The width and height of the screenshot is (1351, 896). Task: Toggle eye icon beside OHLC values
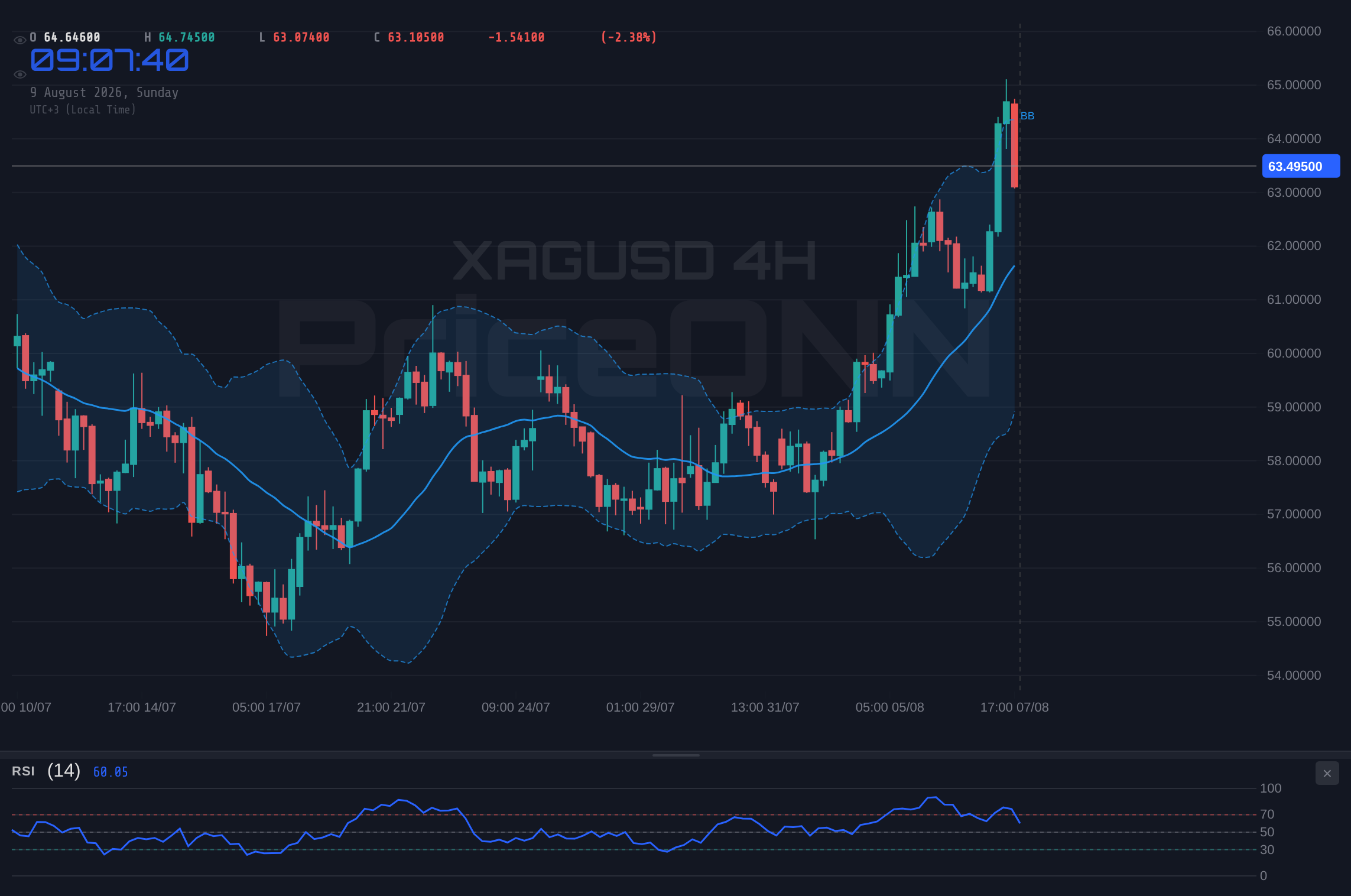(20, 40)
